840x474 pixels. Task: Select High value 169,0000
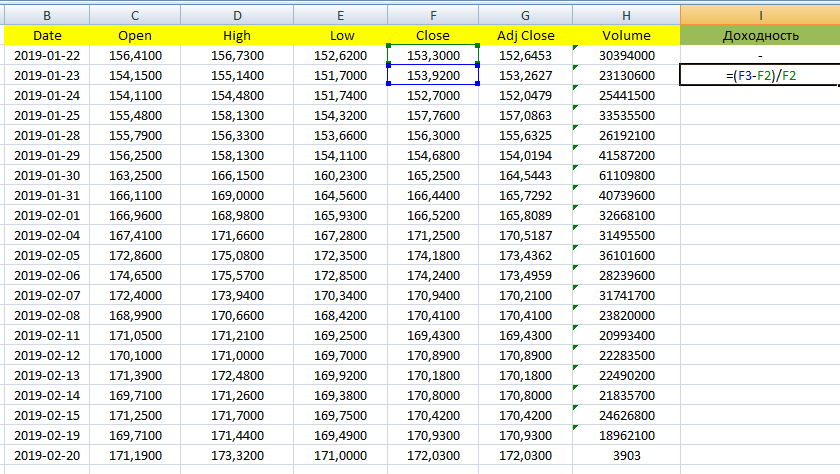pyautogui.click(x=237, y=195)
